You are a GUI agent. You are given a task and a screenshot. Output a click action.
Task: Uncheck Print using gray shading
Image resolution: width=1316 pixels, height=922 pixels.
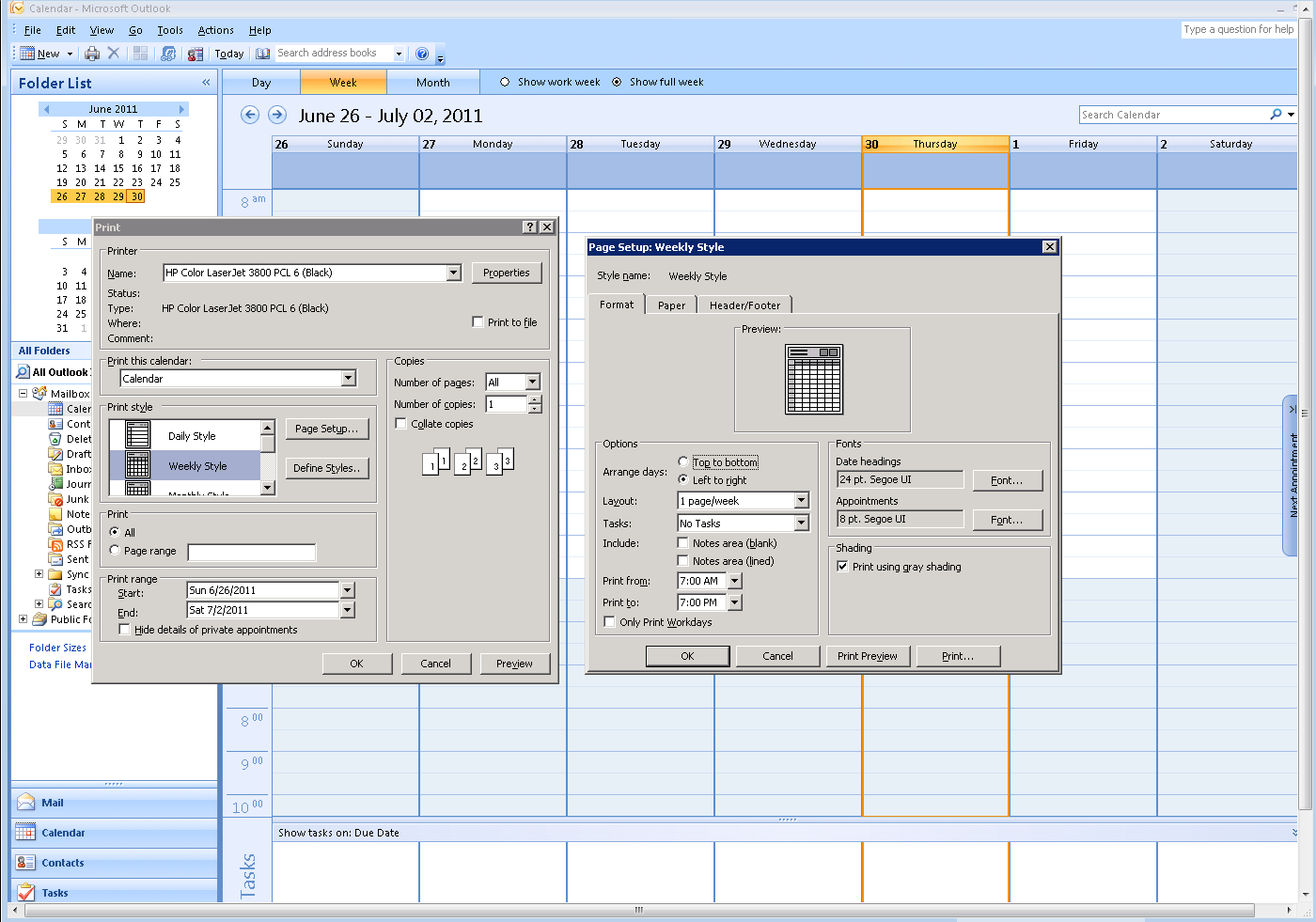pos(842,566)
